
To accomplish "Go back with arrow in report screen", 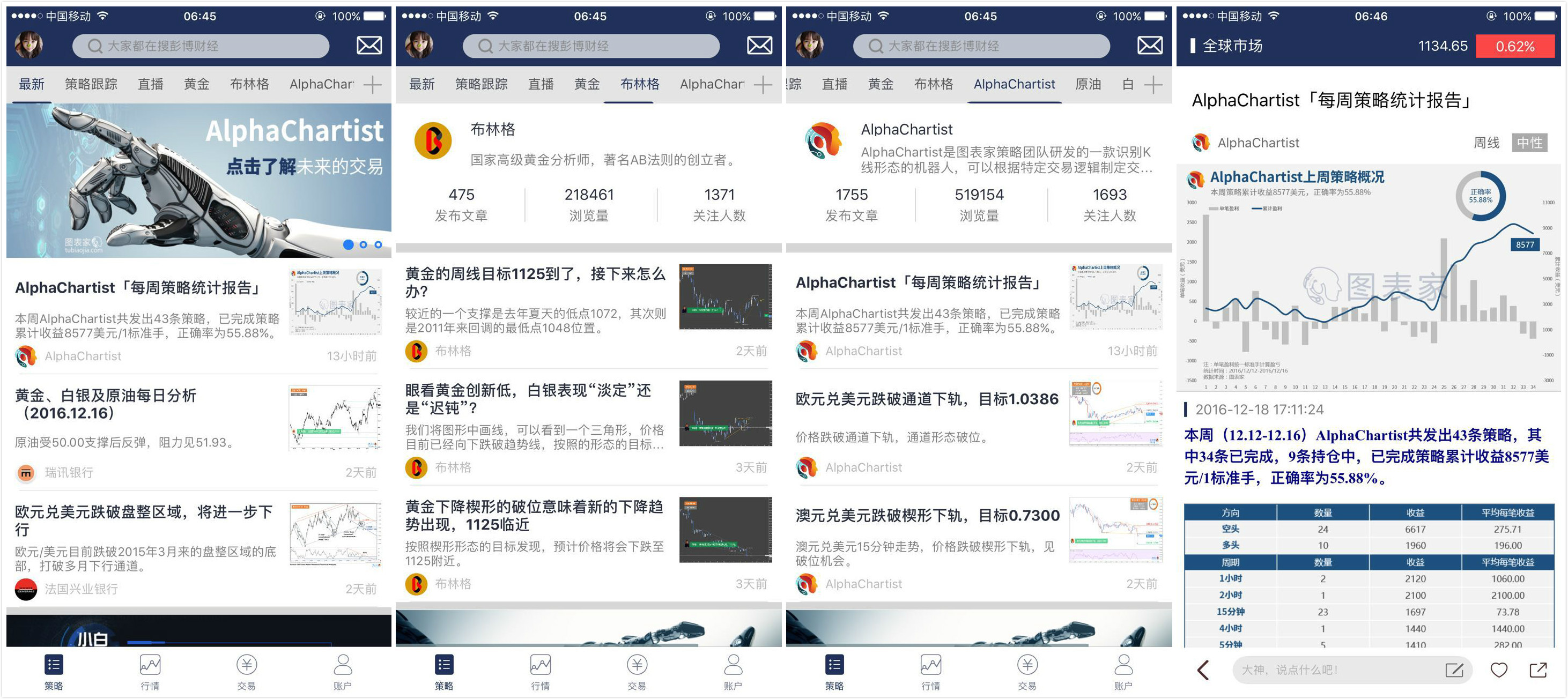I will click(1203, 670).
